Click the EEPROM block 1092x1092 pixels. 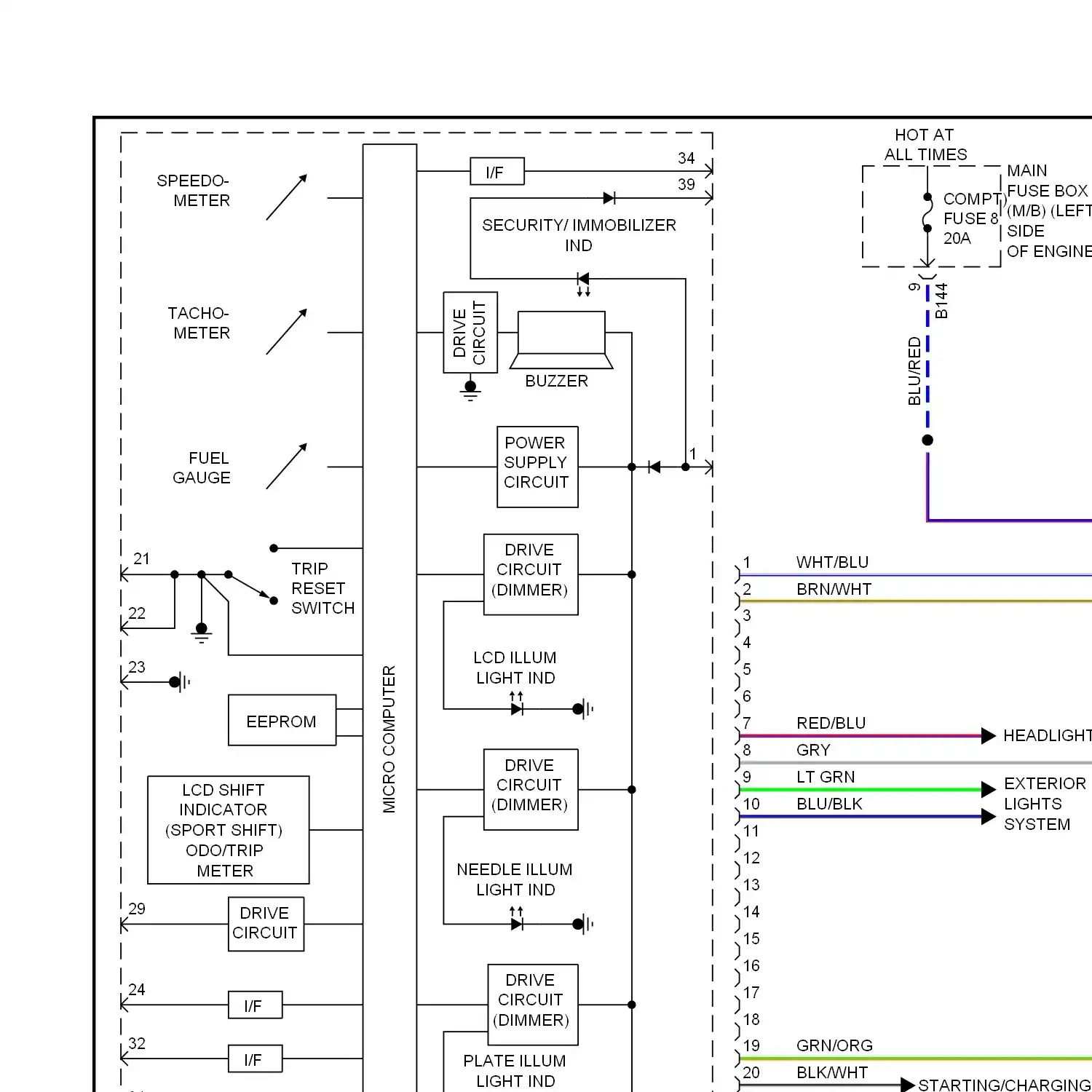click(x=282, y=720)
